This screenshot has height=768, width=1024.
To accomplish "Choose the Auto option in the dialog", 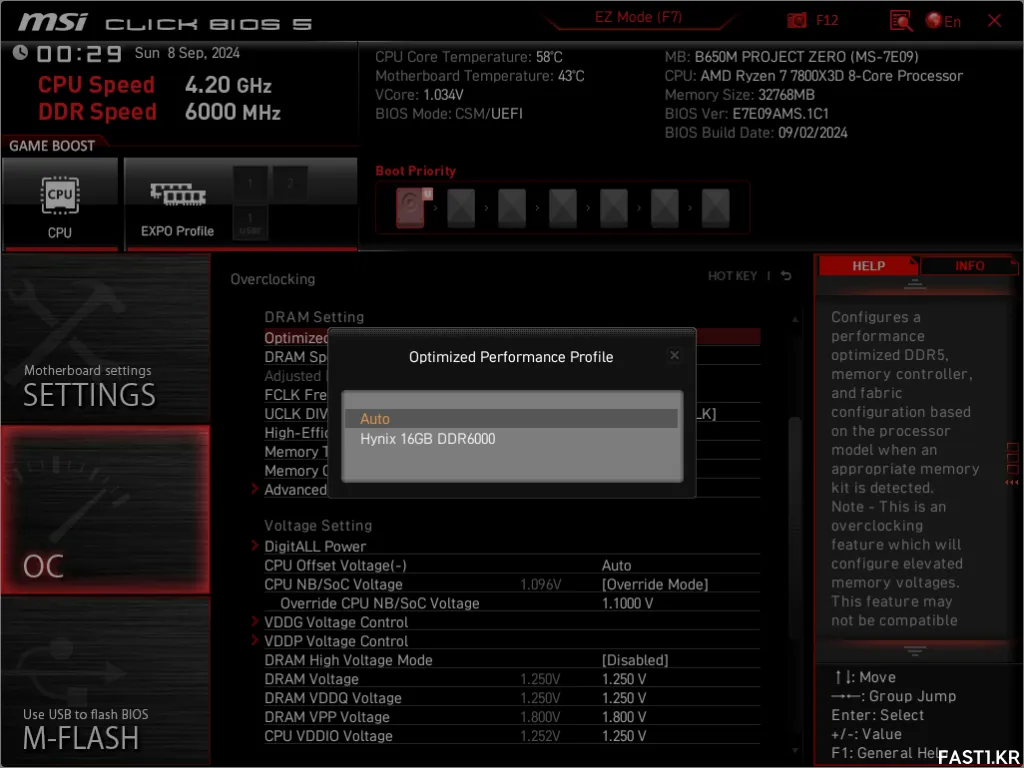I will pos(511,419).
